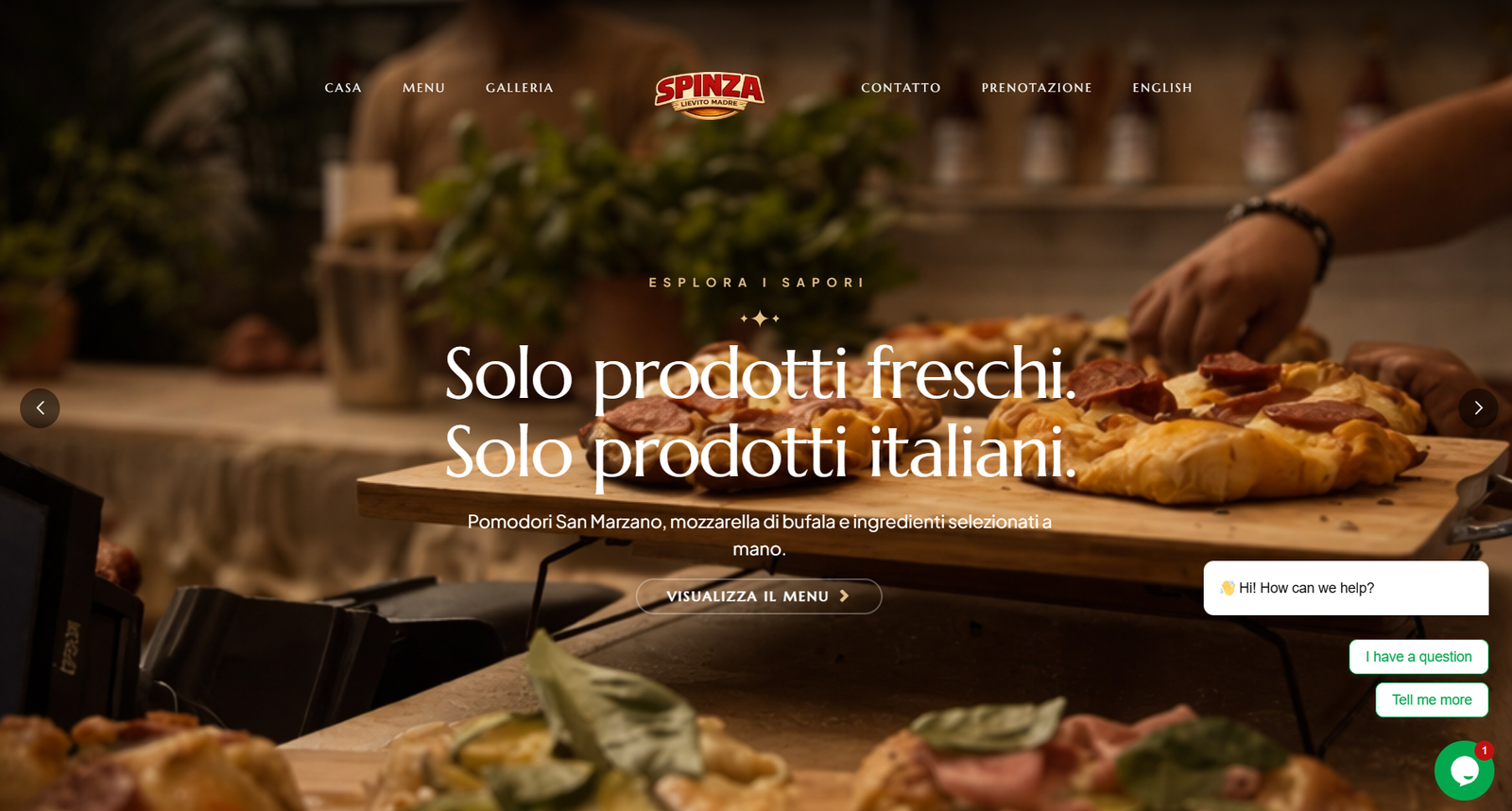
Task: Open the Menu navigation item
Action: click(423, 88)
